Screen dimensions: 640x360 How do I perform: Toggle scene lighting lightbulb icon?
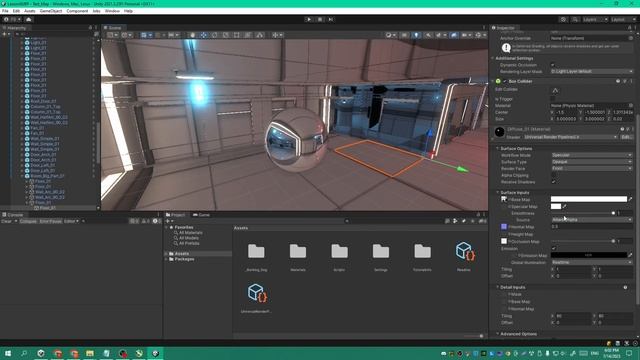pos(416,35)
